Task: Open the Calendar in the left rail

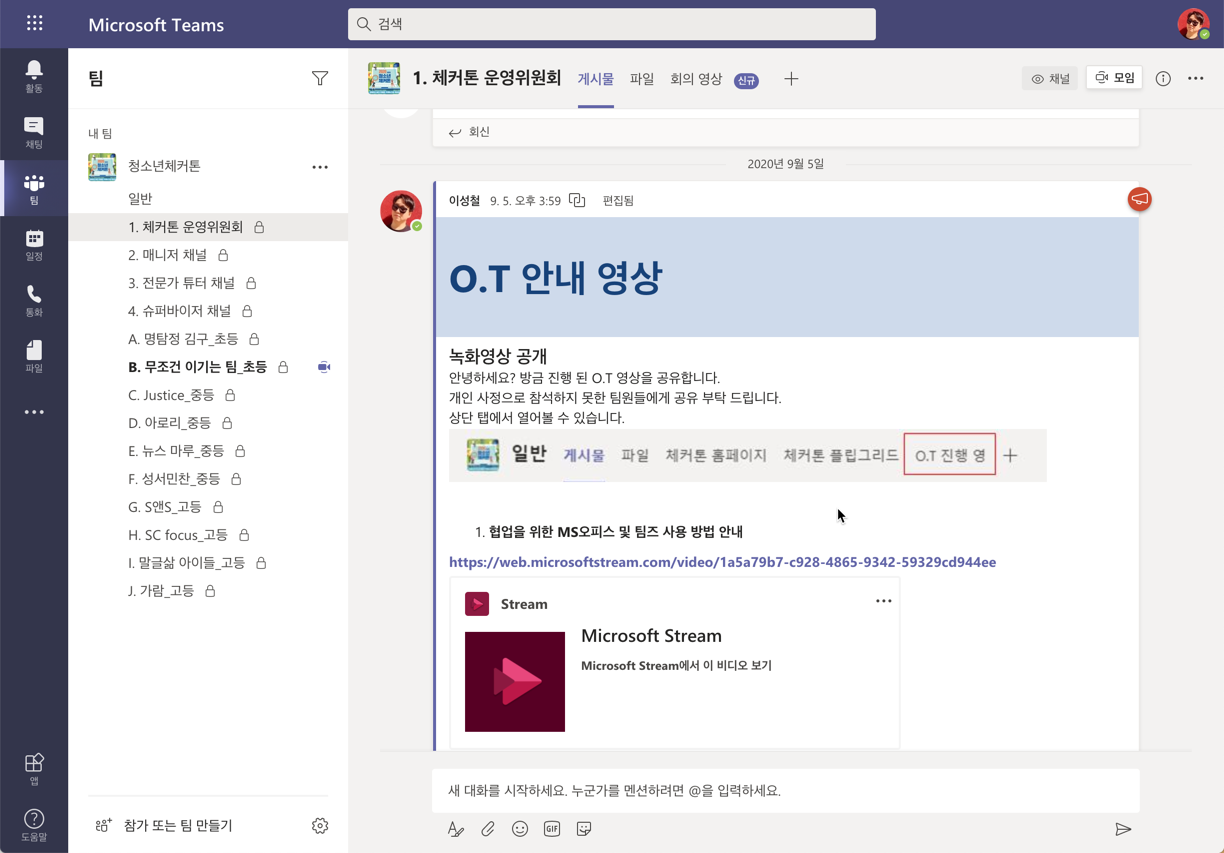Action: click(x=34, y=244)
